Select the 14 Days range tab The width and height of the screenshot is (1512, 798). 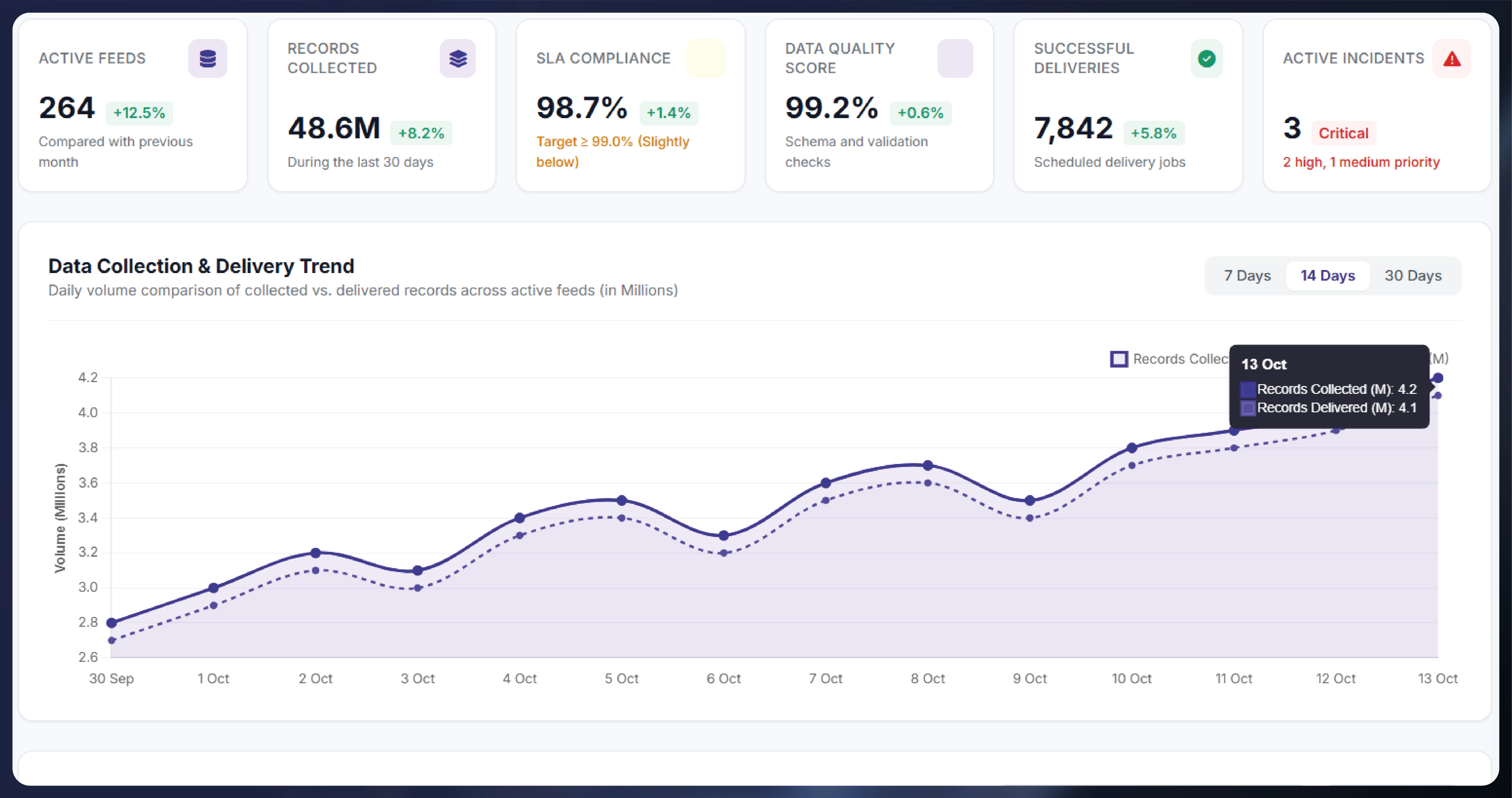pyautogui.click(x=1328, y=275)
